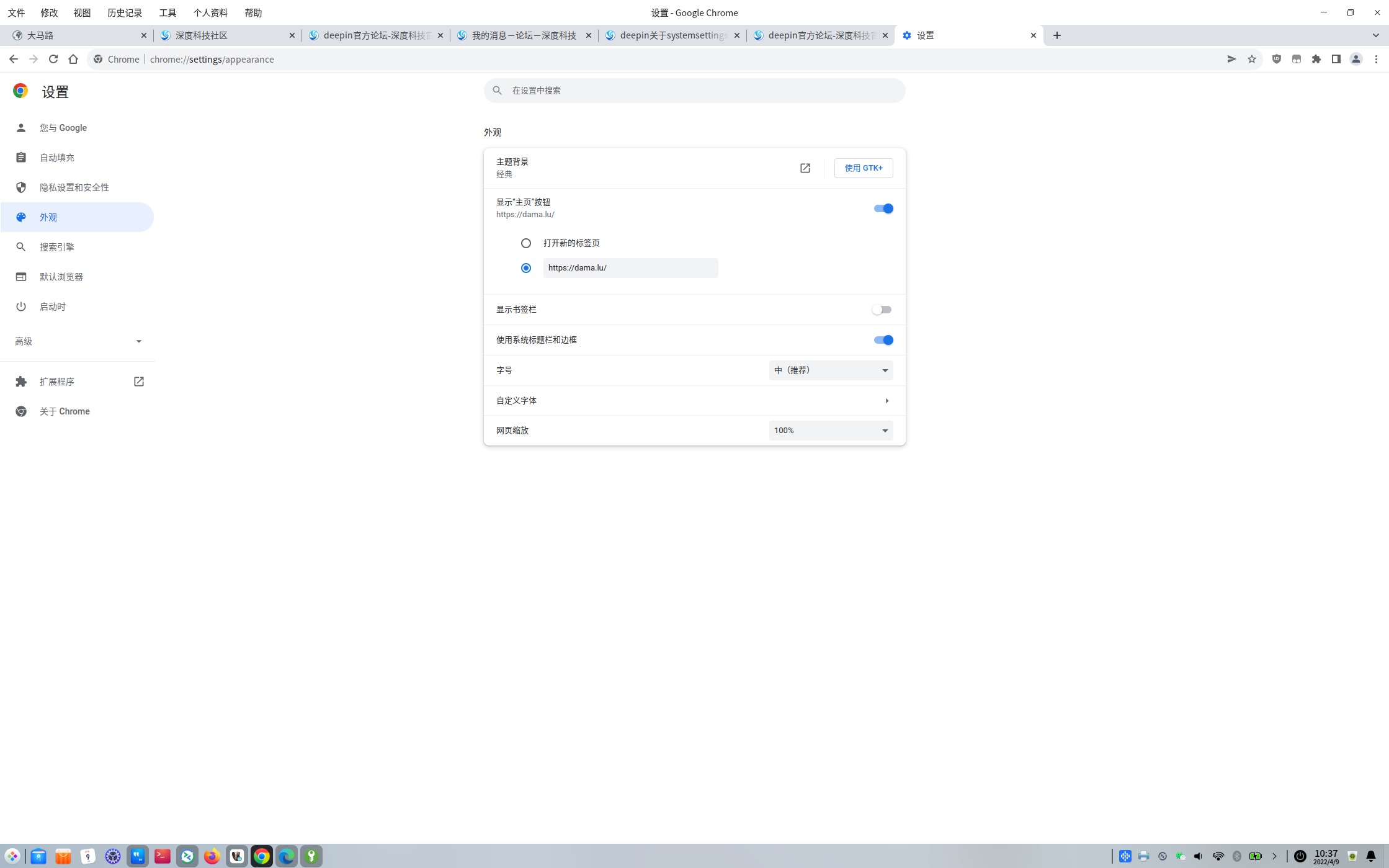Viewport: 1389px width, 868px height.
Task: Switch to the 深度科技社区 tab
Action: (x=226, y=35)
